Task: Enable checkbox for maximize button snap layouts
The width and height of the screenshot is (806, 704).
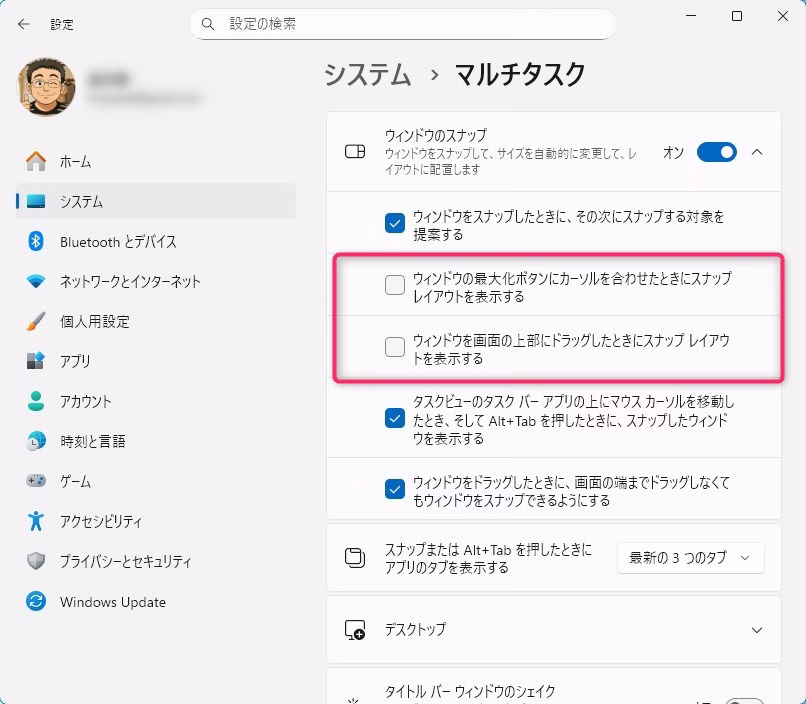Action: point(395,286)
